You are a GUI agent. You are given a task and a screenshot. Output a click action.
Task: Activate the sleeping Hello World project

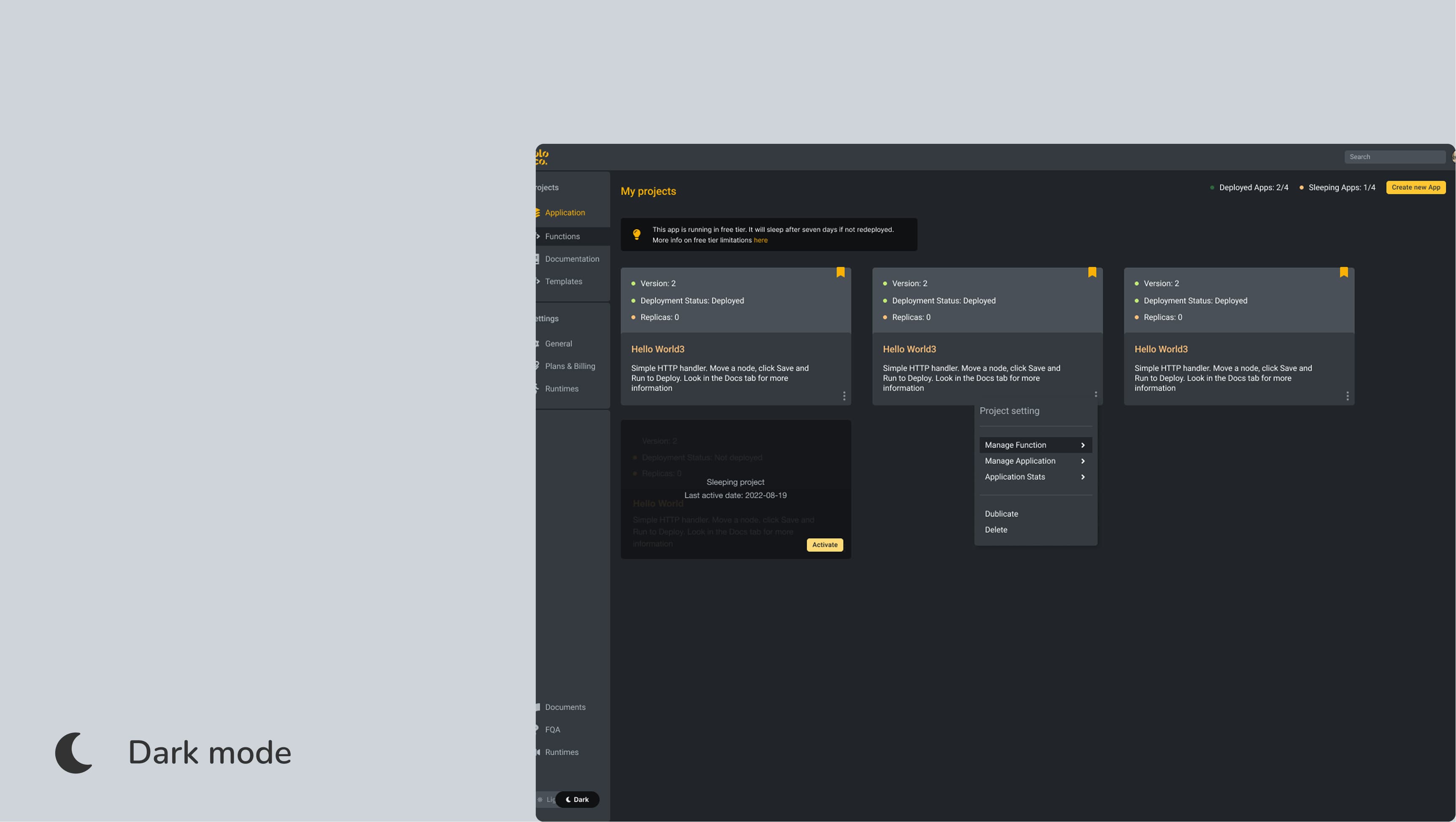tap(825, 544)
